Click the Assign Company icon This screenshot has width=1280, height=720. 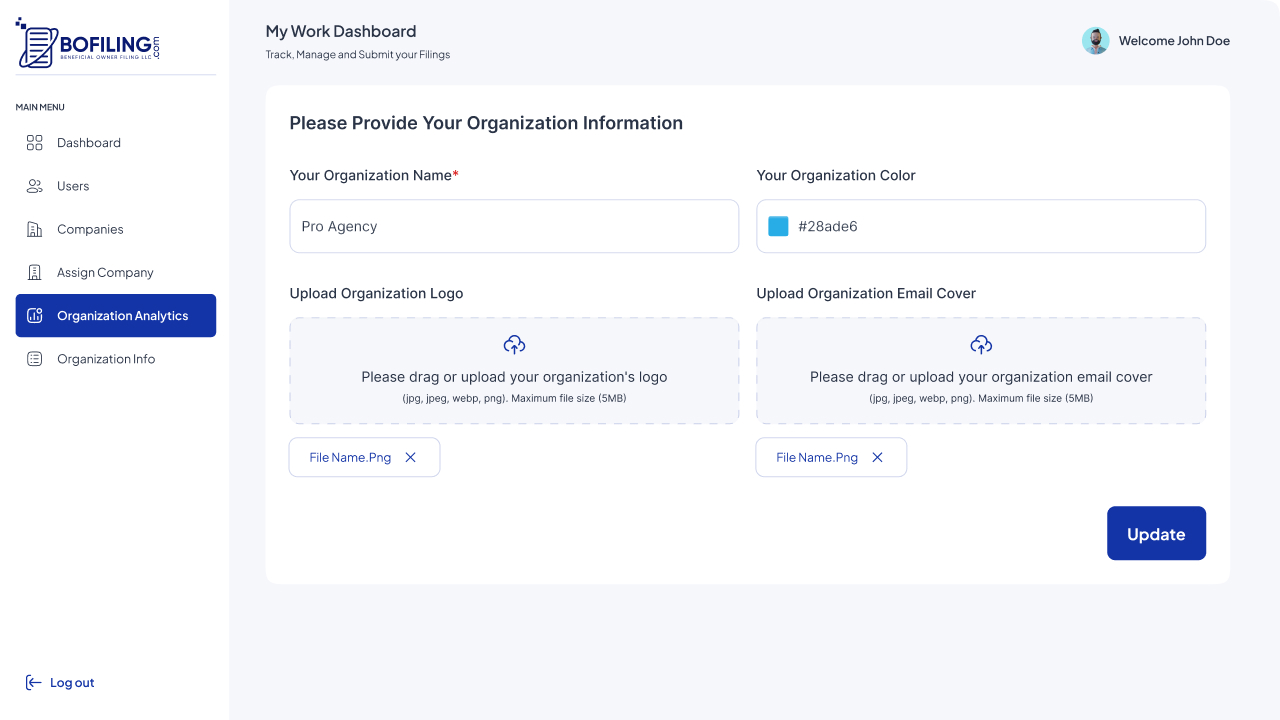click(34, 272)
